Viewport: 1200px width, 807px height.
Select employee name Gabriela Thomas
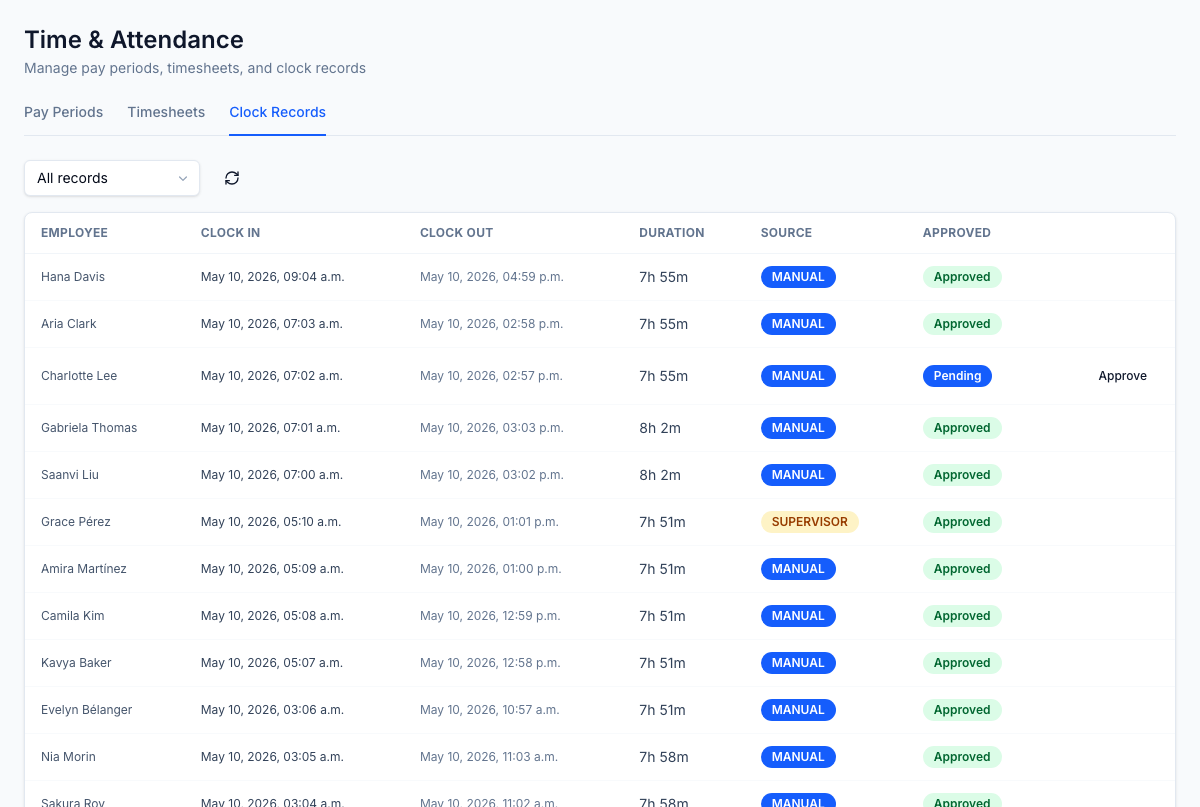(x=89, y=428)
